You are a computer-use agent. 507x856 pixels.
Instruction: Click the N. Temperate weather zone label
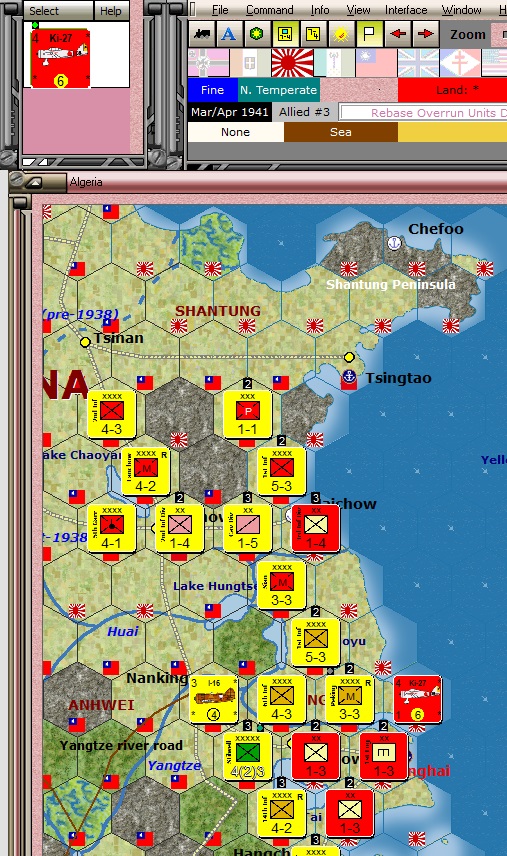click(x=278, y=90)
